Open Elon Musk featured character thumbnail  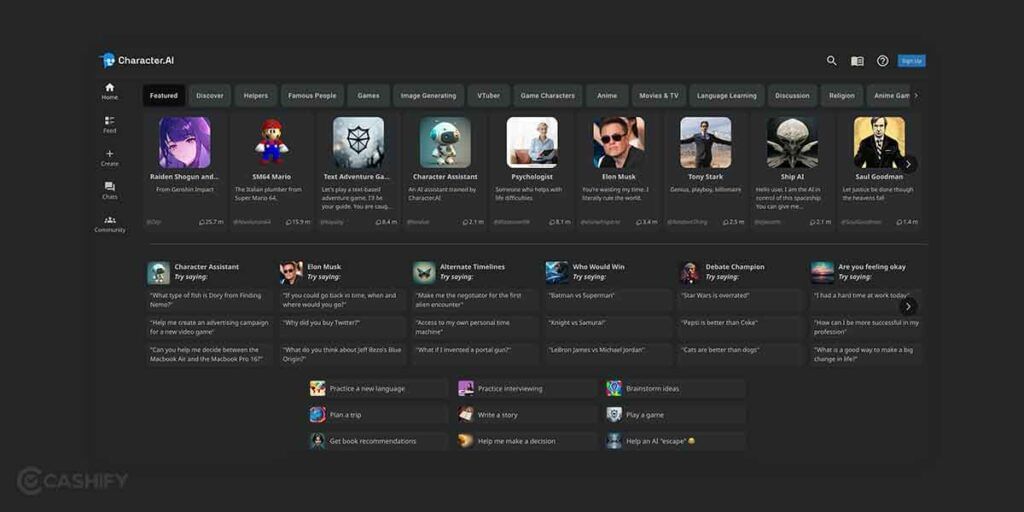pos(619,142)
